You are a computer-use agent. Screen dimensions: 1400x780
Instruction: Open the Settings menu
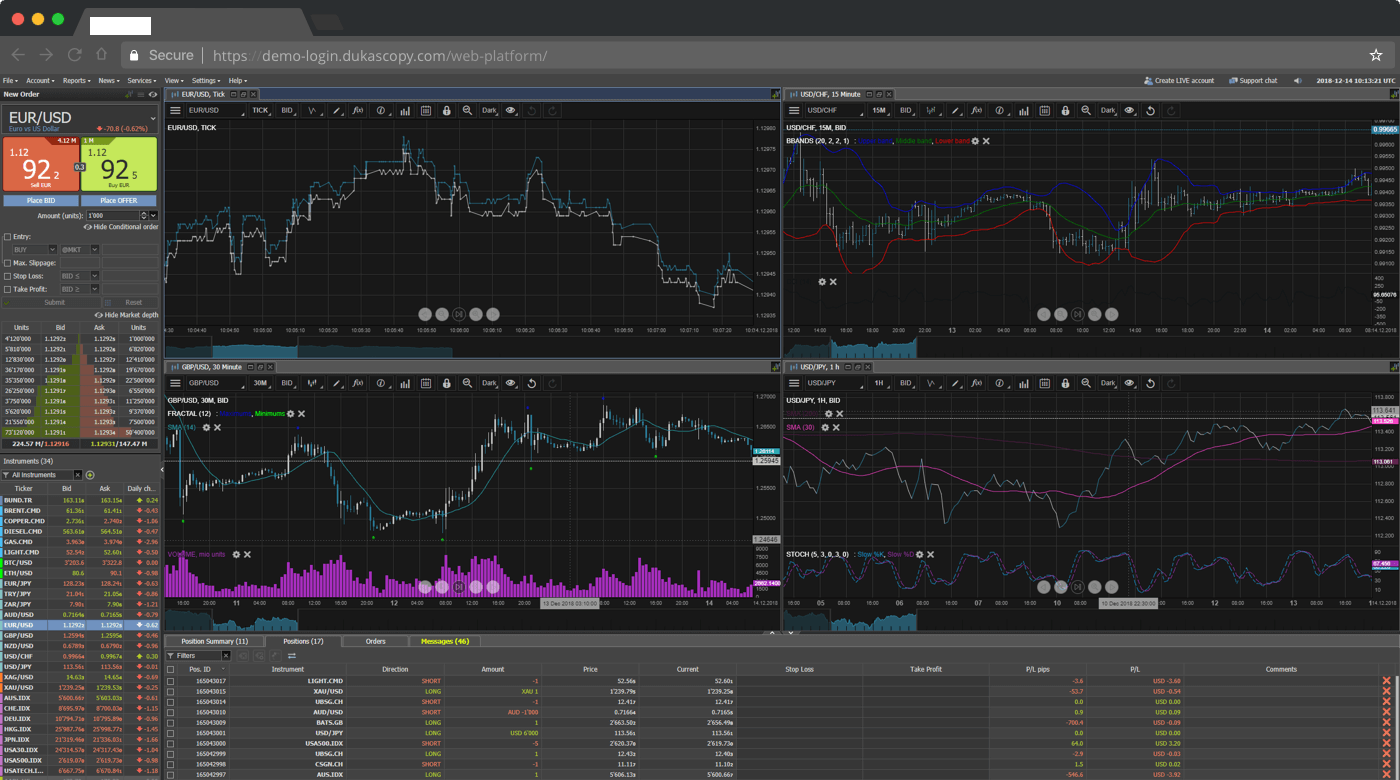click(206, 81)
